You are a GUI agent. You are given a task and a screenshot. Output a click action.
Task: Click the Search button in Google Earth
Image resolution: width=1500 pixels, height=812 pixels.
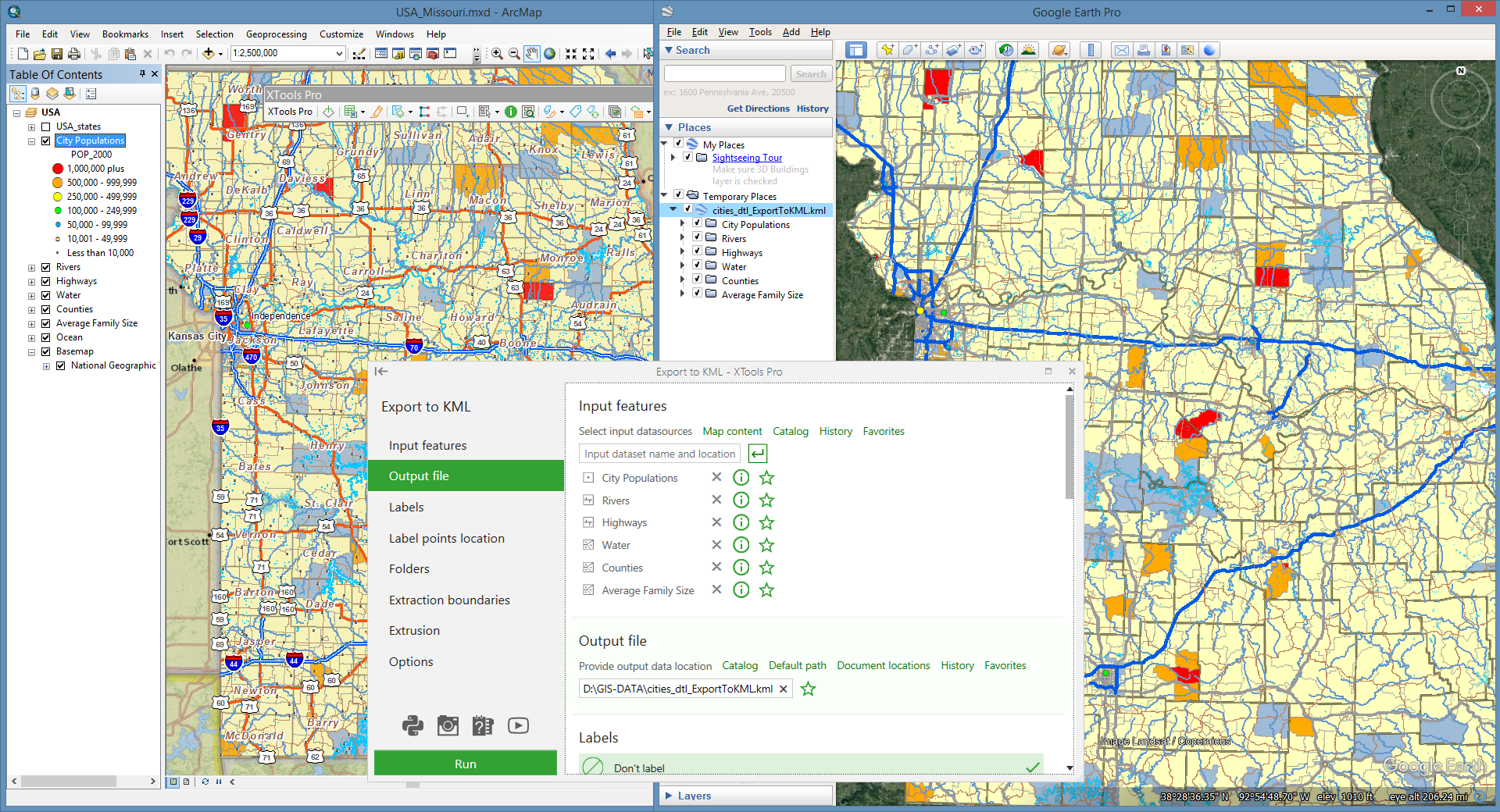pyautogui.click(x=811, y=73)
